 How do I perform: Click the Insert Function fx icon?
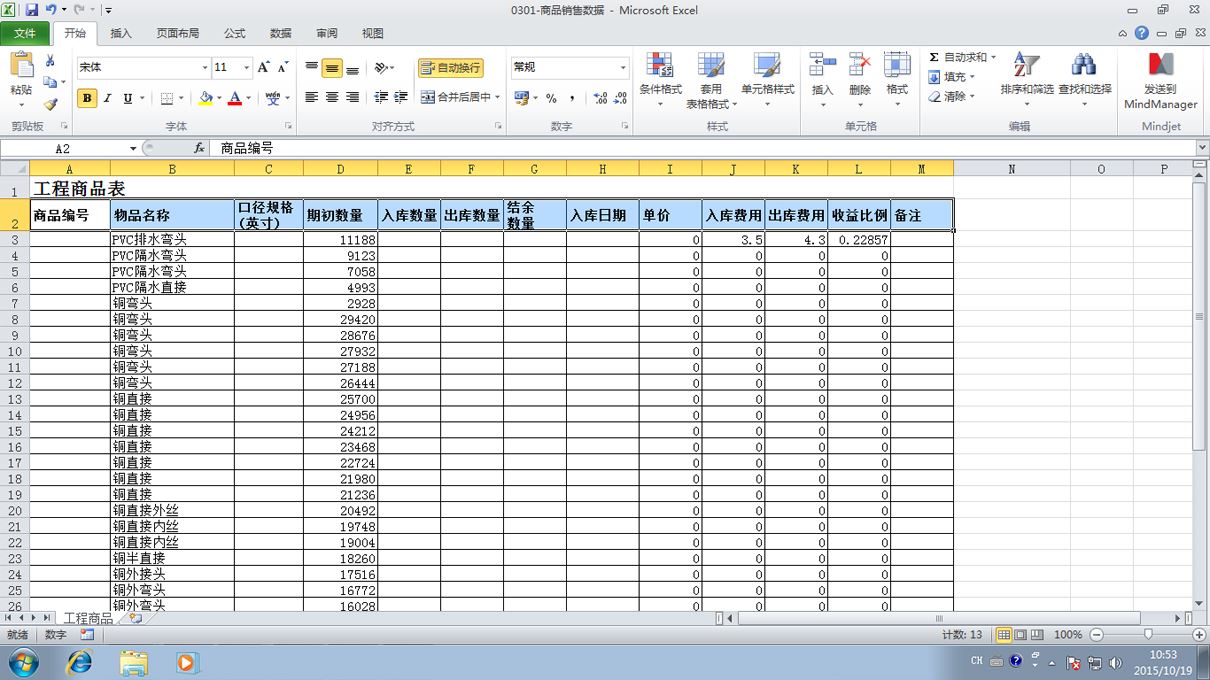click(x=199, y=148)
